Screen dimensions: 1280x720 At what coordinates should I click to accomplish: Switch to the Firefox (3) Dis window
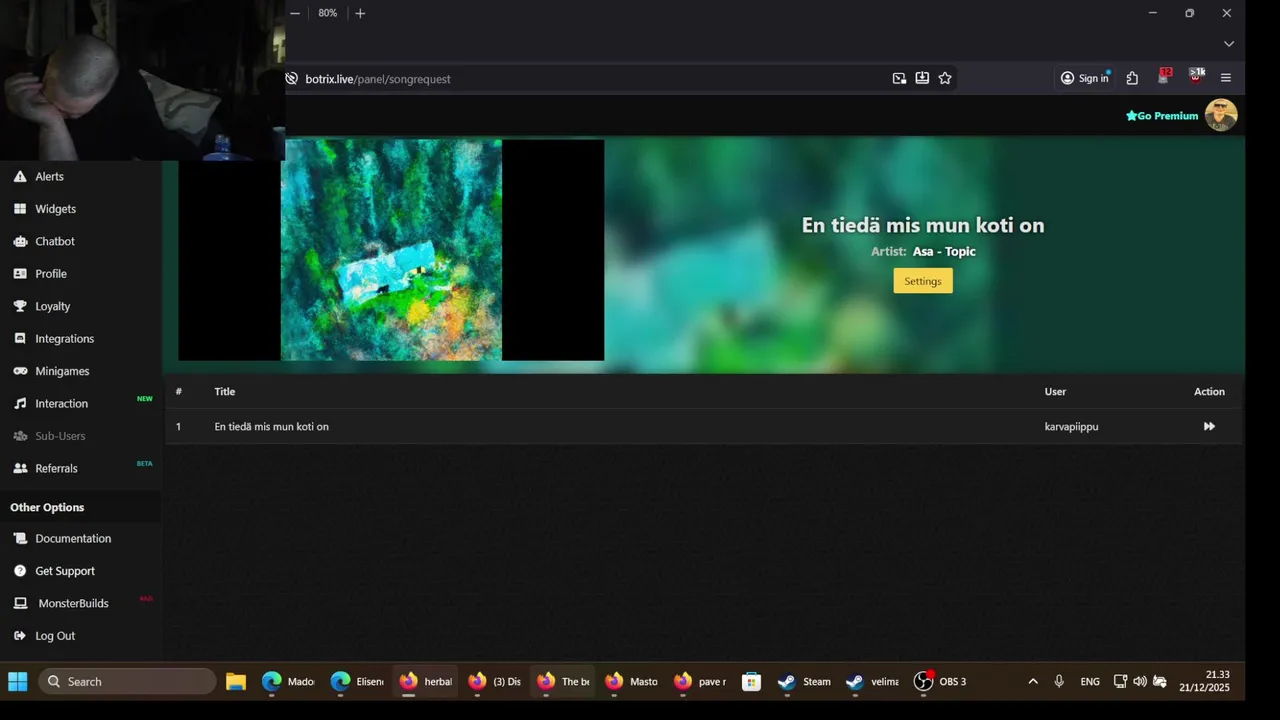pos(495,682)
